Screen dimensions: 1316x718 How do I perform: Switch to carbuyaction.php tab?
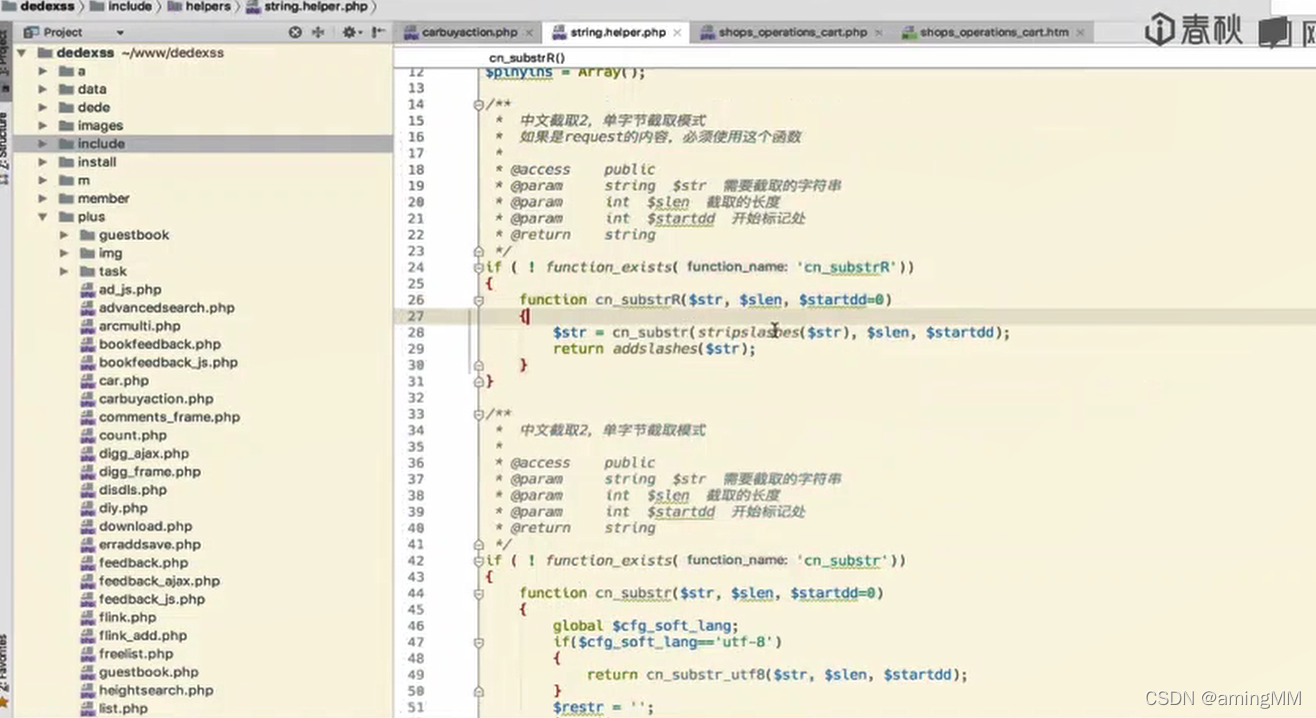(469, 32)
